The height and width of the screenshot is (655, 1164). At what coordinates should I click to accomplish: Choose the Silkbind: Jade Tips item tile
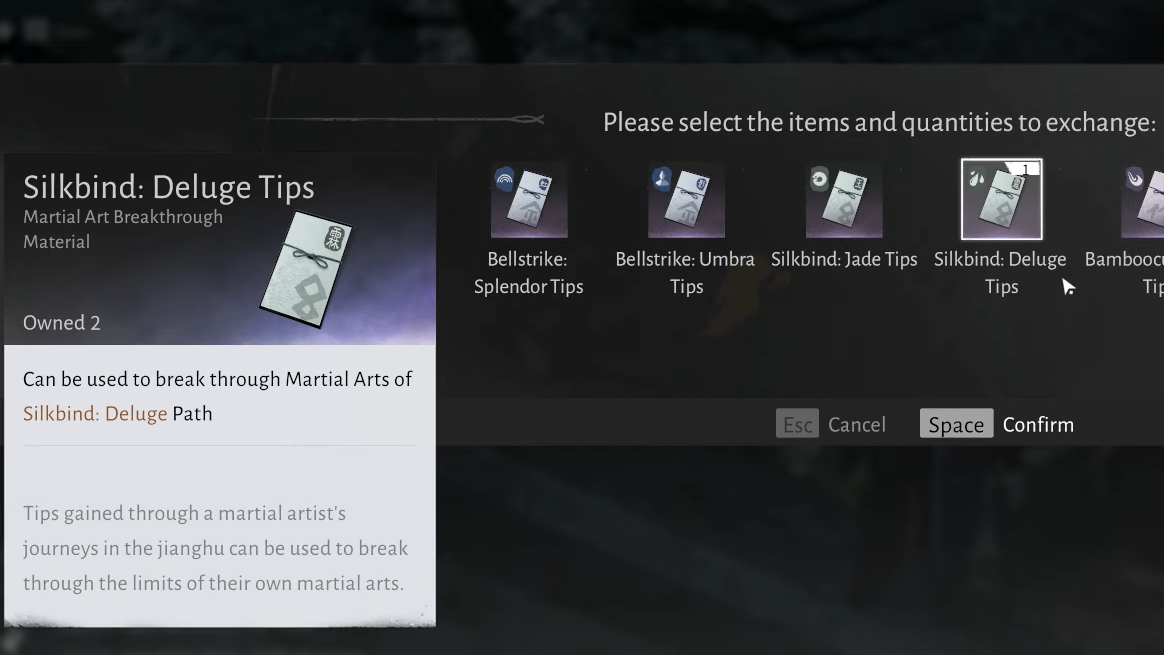click(844, 201)
